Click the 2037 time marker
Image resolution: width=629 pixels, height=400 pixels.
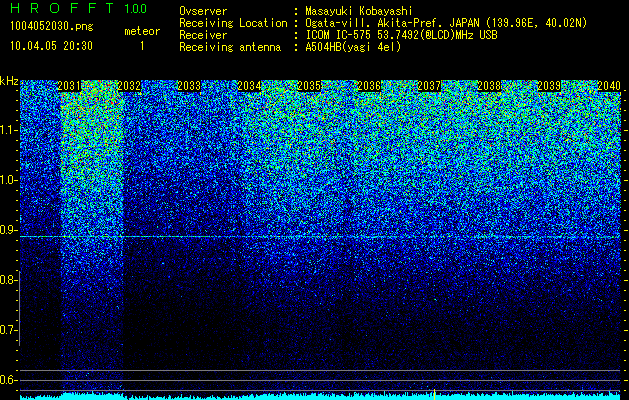point(429,86)
